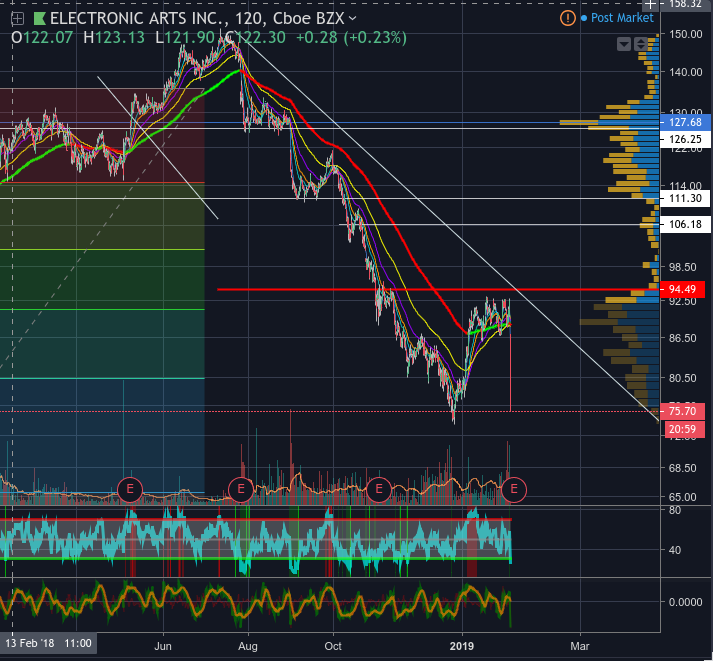
Task: Click the 68.50 price axis value
Action: pyautogui.click(x=683, y=468)
